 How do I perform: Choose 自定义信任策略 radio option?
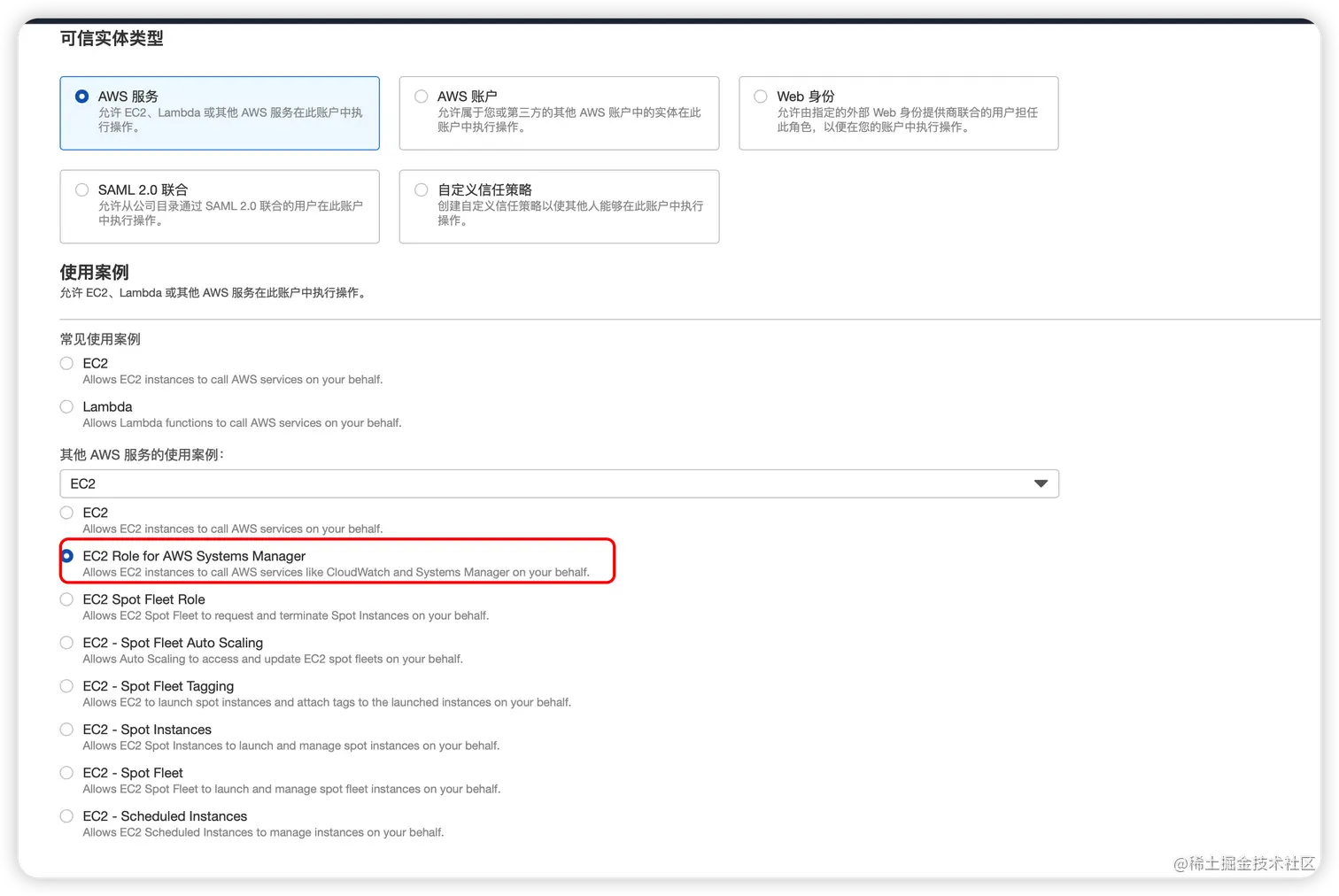point(422,189)
